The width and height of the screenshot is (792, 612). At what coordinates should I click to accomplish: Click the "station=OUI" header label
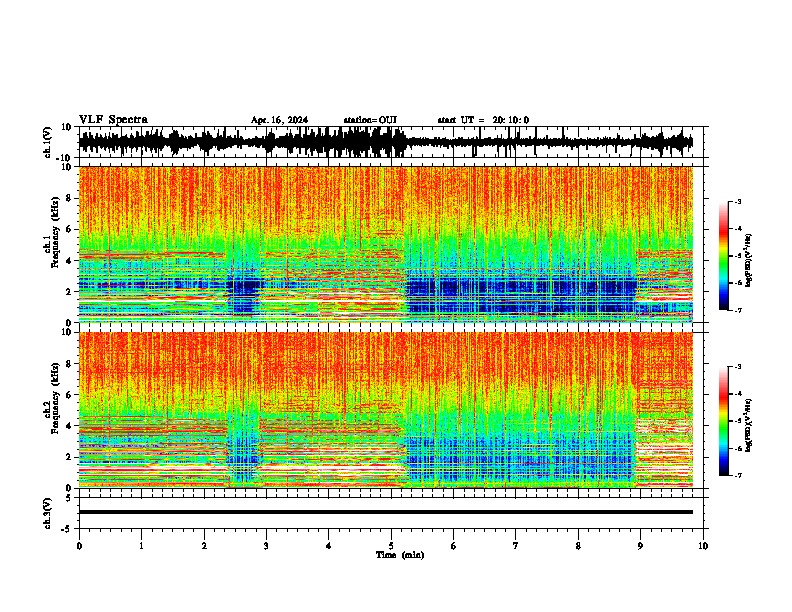pos(370,120)
